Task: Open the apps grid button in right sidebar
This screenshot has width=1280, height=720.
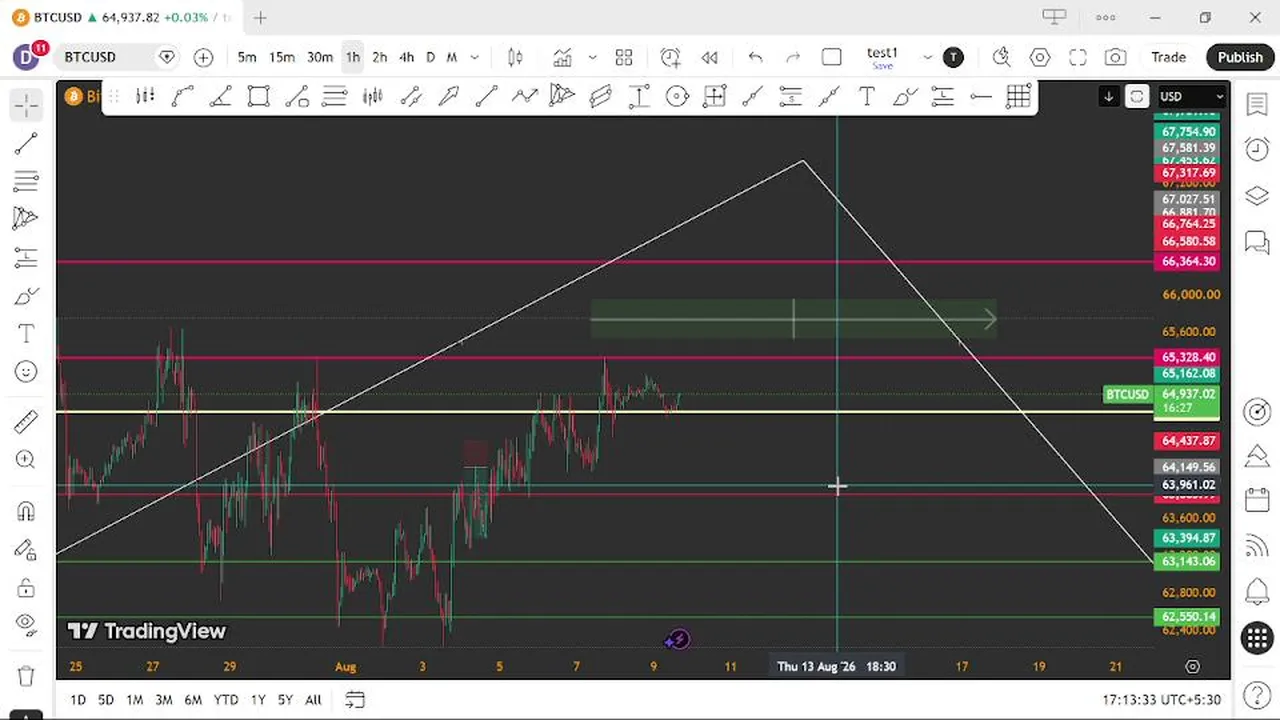Action: pos(1257,638)
